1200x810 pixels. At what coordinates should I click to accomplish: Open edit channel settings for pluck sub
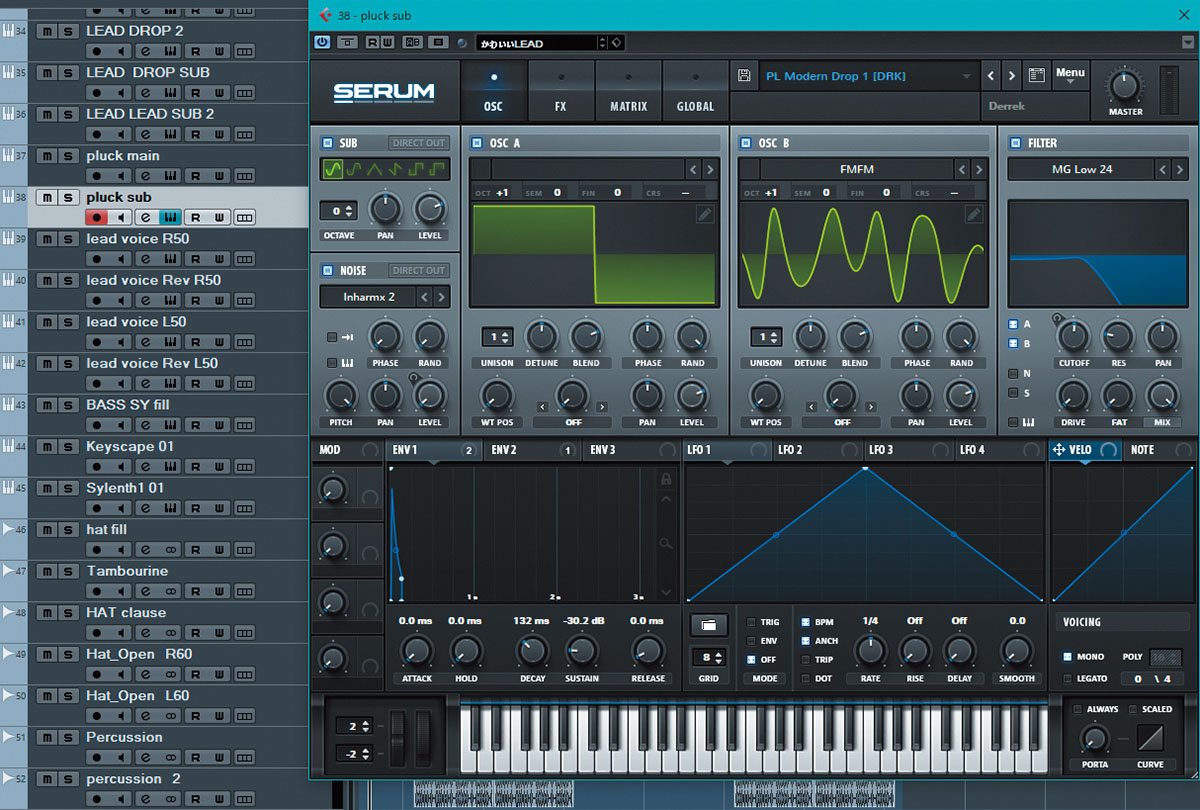[x=146, y=217]
